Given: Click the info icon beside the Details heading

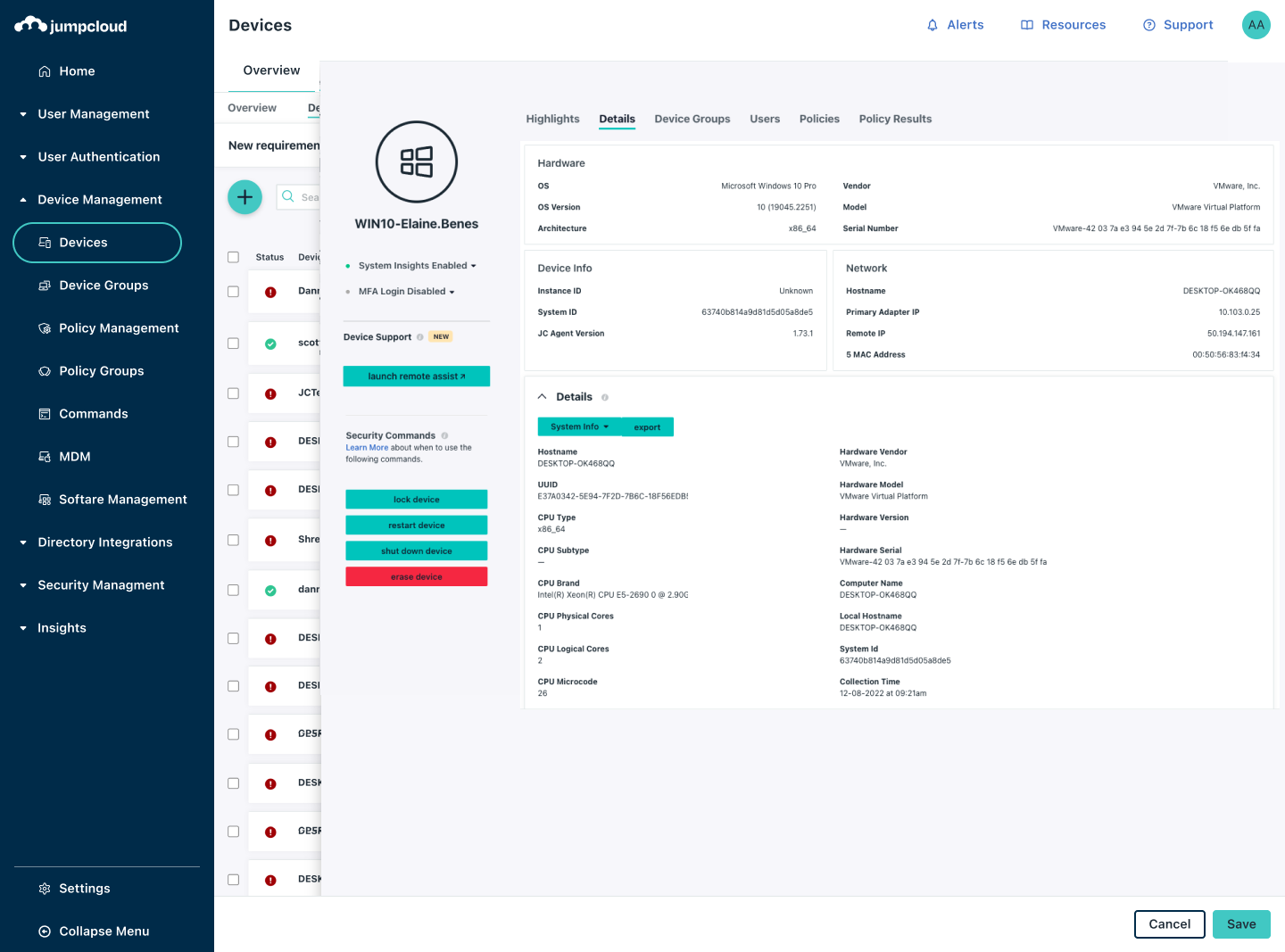Looking at the screenshot, I should pyautogui.click(x=605, y=397).
